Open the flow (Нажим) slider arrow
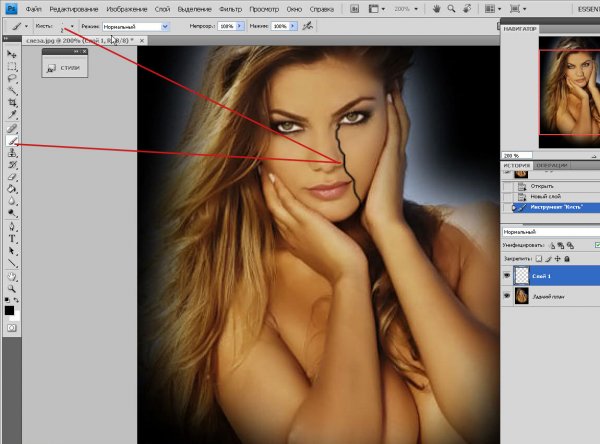 (x=293, y=26)
